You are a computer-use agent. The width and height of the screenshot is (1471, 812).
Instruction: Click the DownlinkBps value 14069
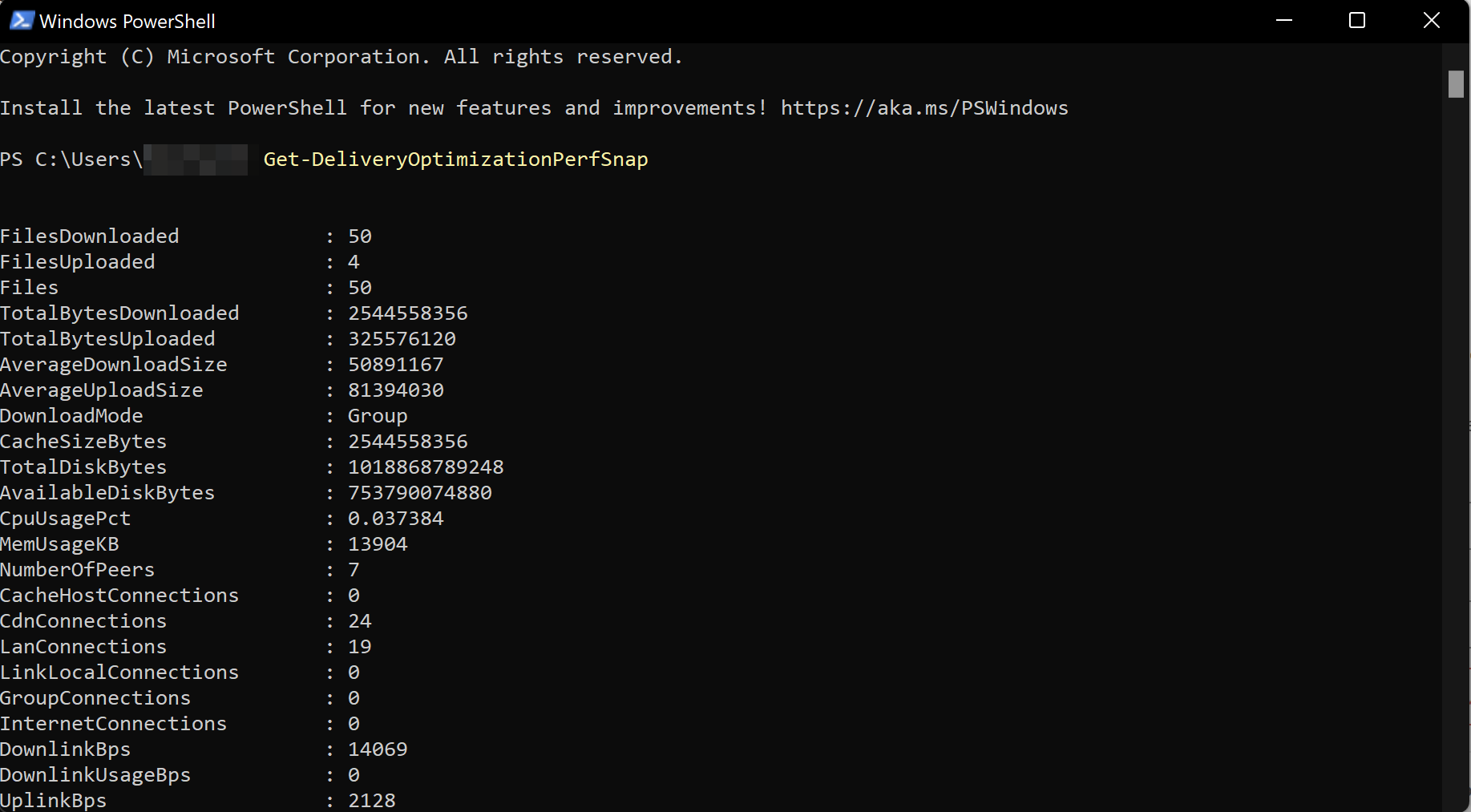click(378, 749)
